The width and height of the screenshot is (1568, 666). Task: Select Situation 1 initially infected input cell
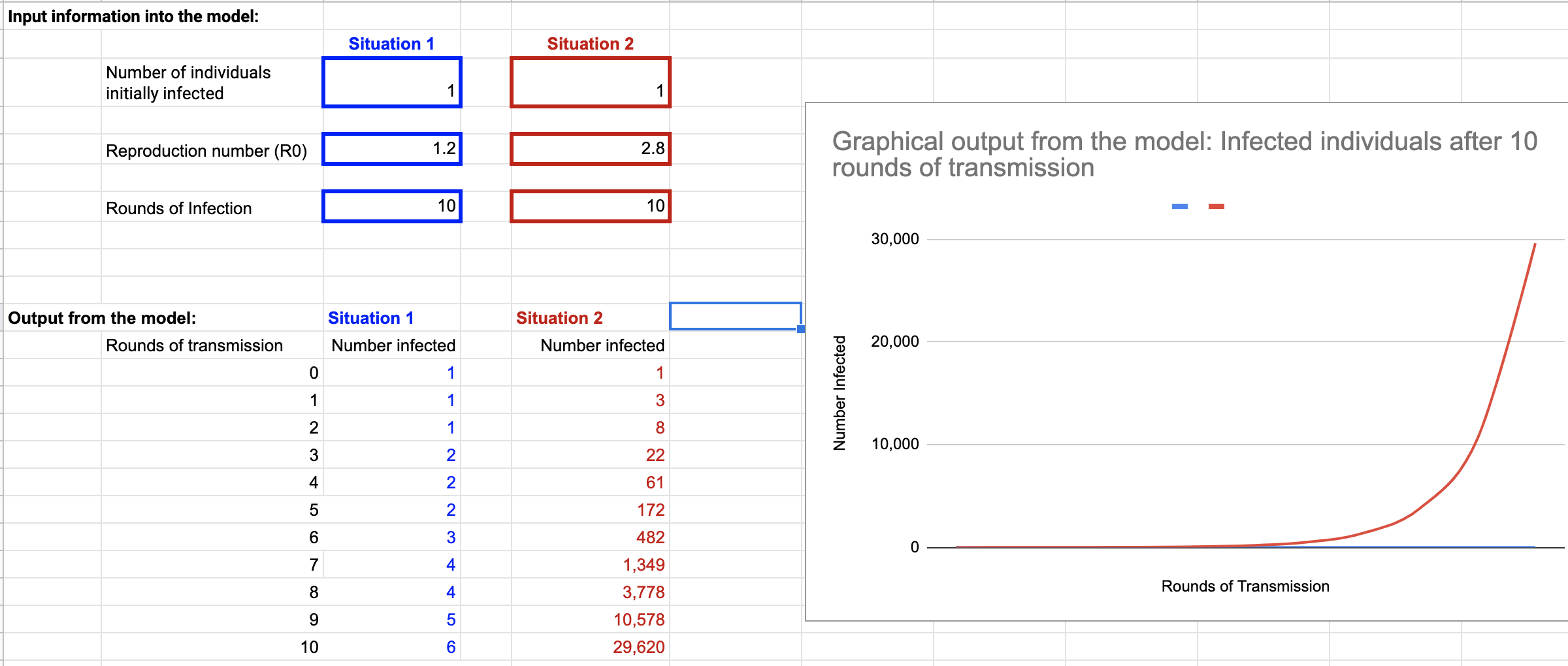coord(392,82)
